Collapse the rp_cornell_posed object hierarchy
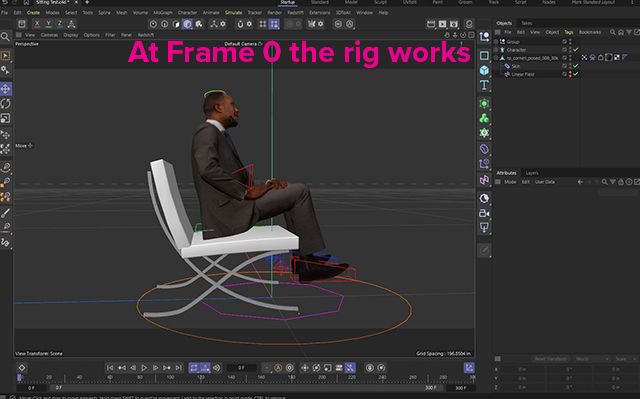Screen dimensions: 640x399 496,58
